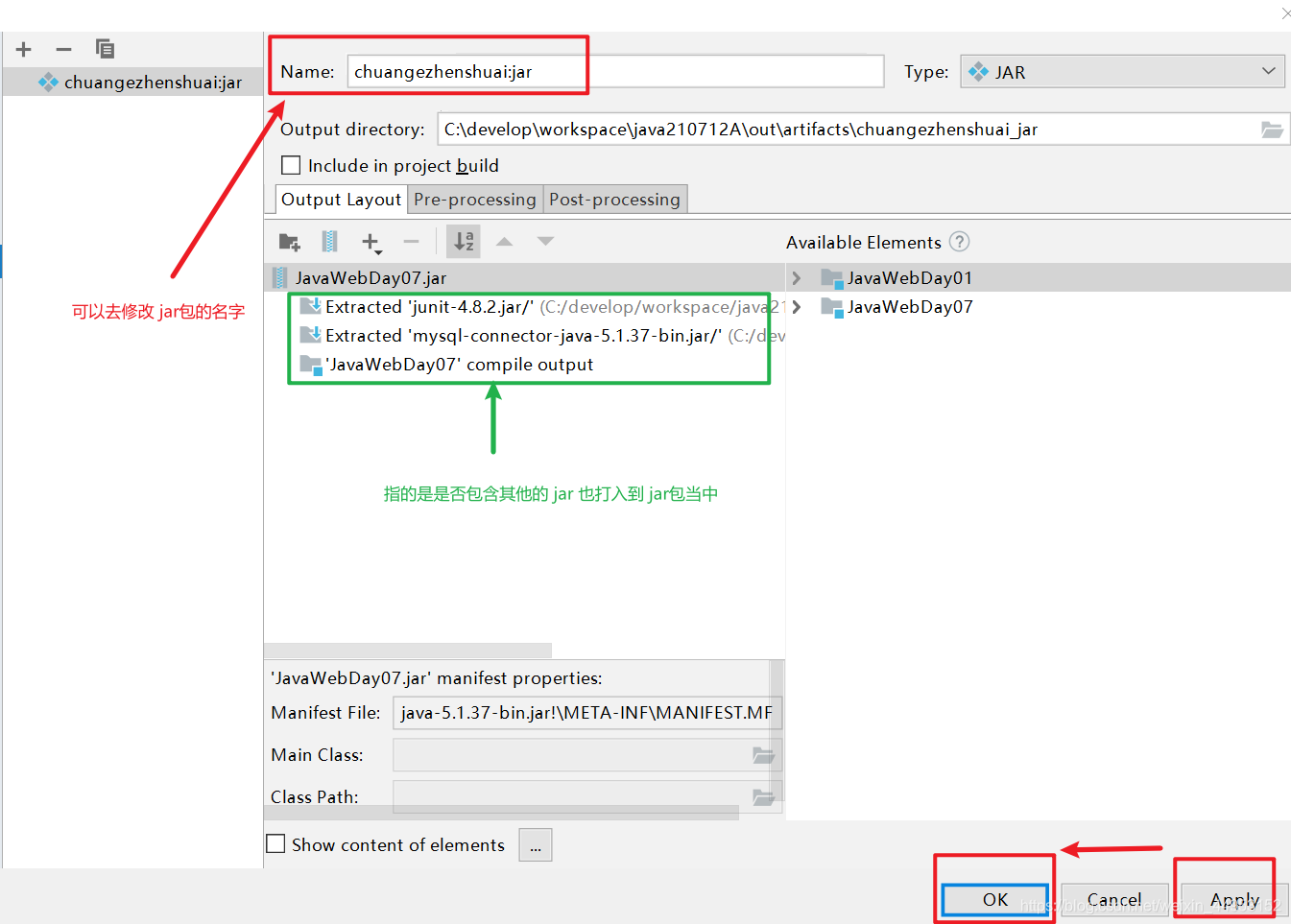Screen dimensions: 1291x924
Task: Click the Name input field
Action: pyautogui.click(x=615, y=72)
